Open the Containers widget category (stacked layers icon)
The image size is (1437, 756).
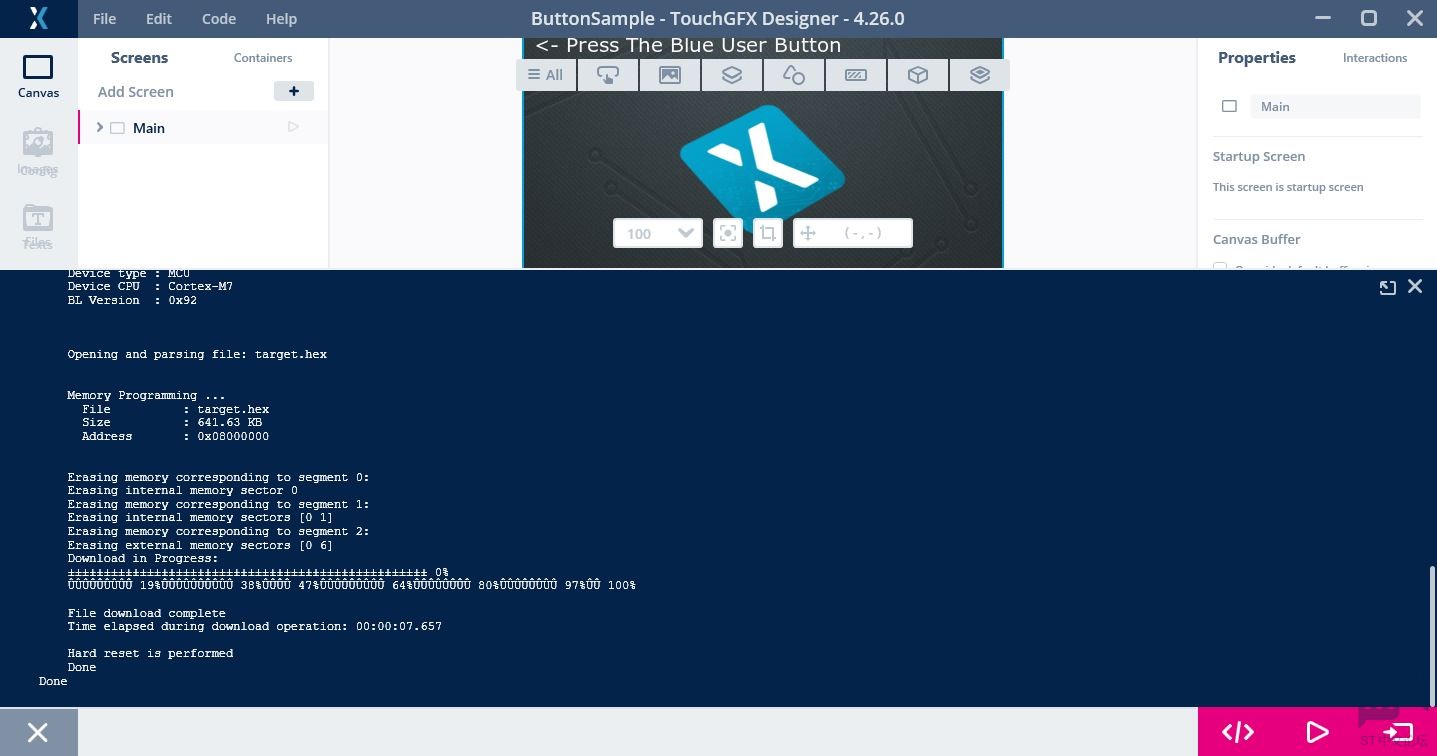pyautogui.click(x=731, y=75)
